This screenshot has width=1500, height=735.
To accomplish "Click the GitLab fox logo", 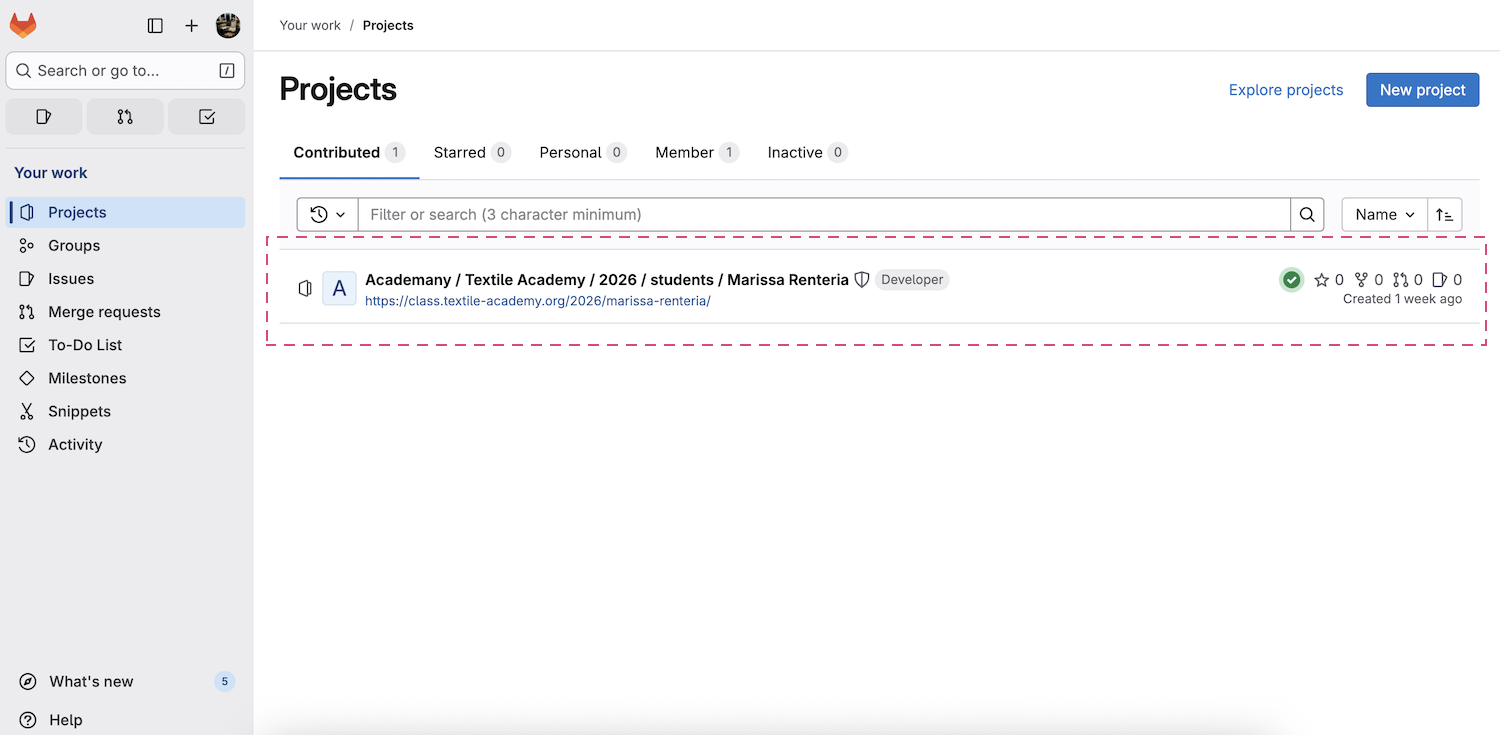I will 23,26.
